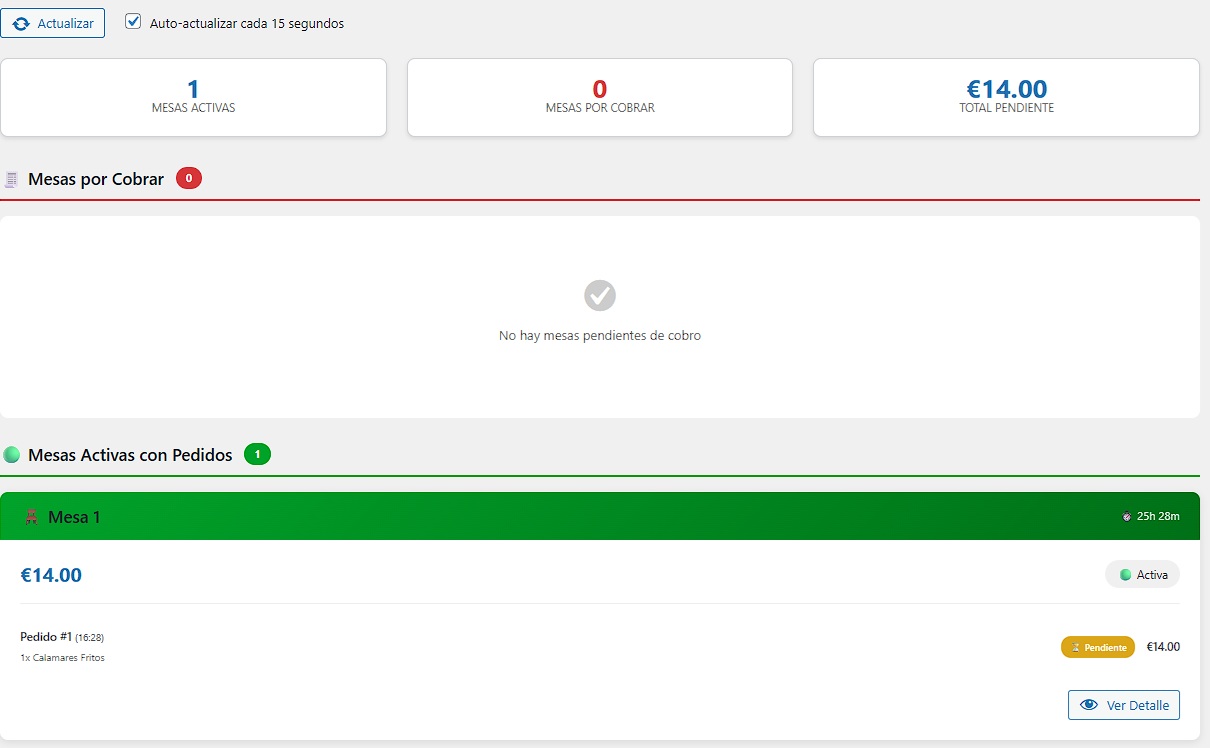This screenshot has height=748, width=1210.
Task: Open Ver Detalle for Mesa 1
Action: click(x=1124, y=705)
